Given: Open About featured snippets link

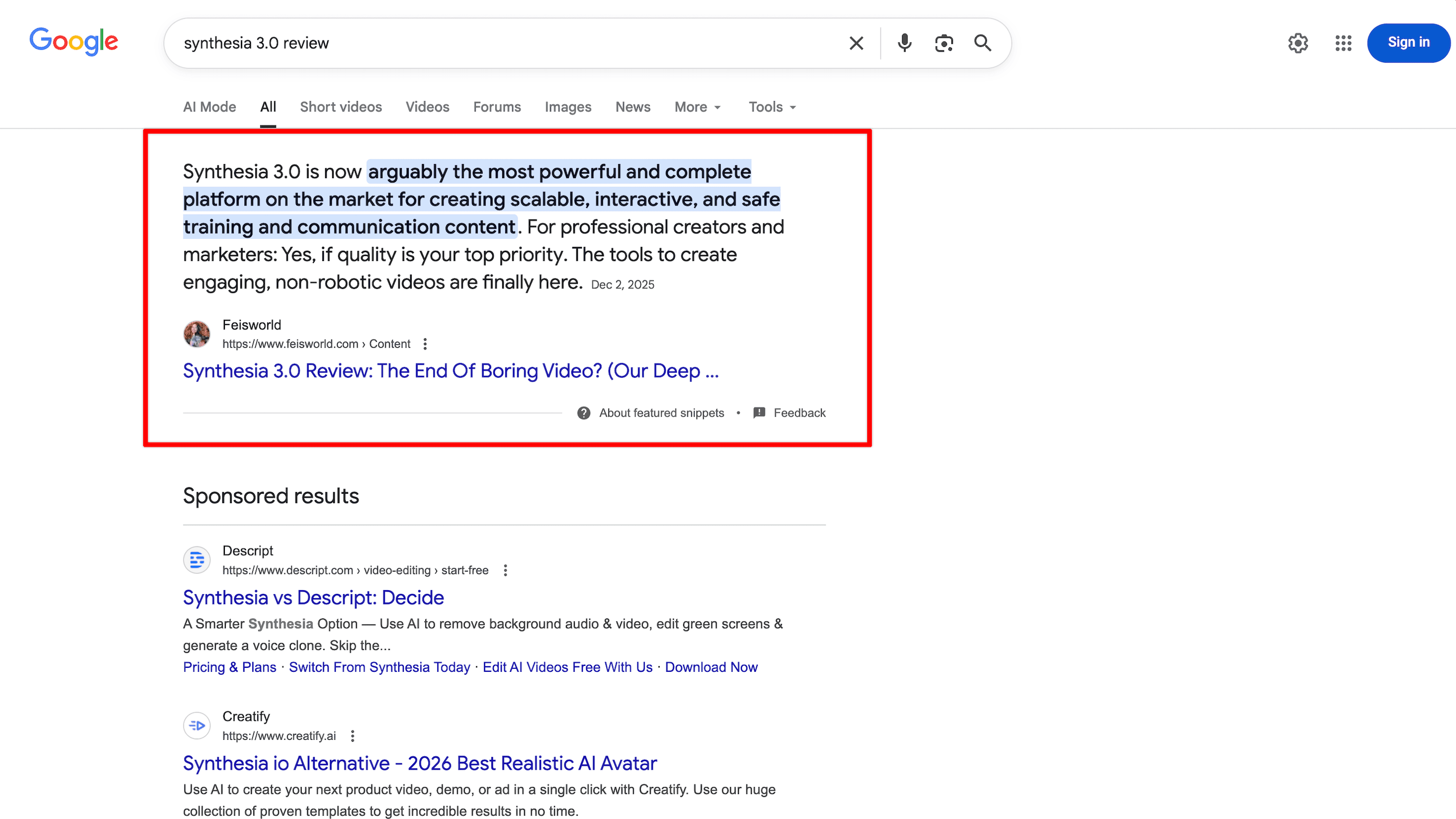Looking at the screenshot, I should (661, 413).
